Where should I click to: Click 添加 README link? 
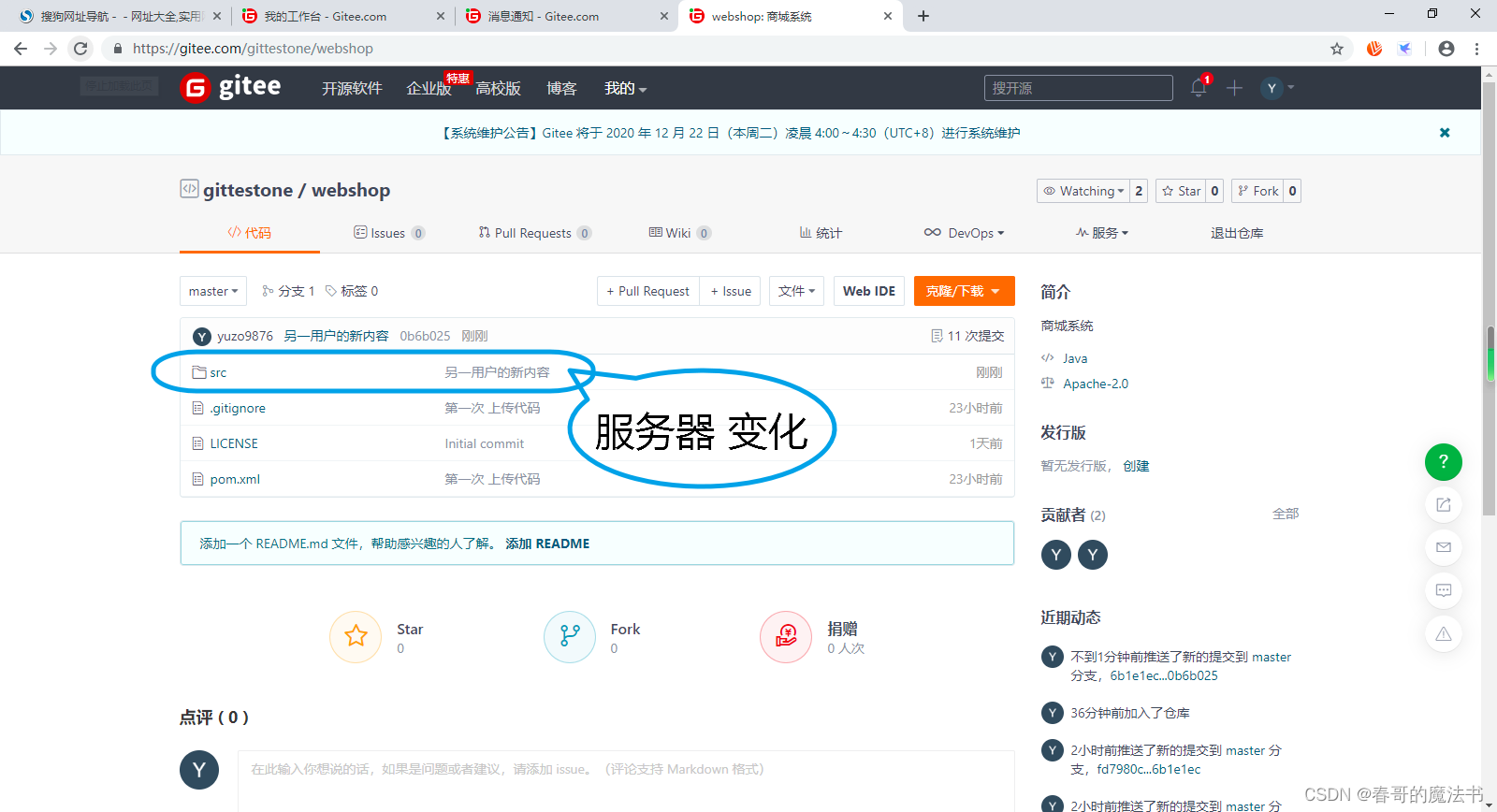547,544
